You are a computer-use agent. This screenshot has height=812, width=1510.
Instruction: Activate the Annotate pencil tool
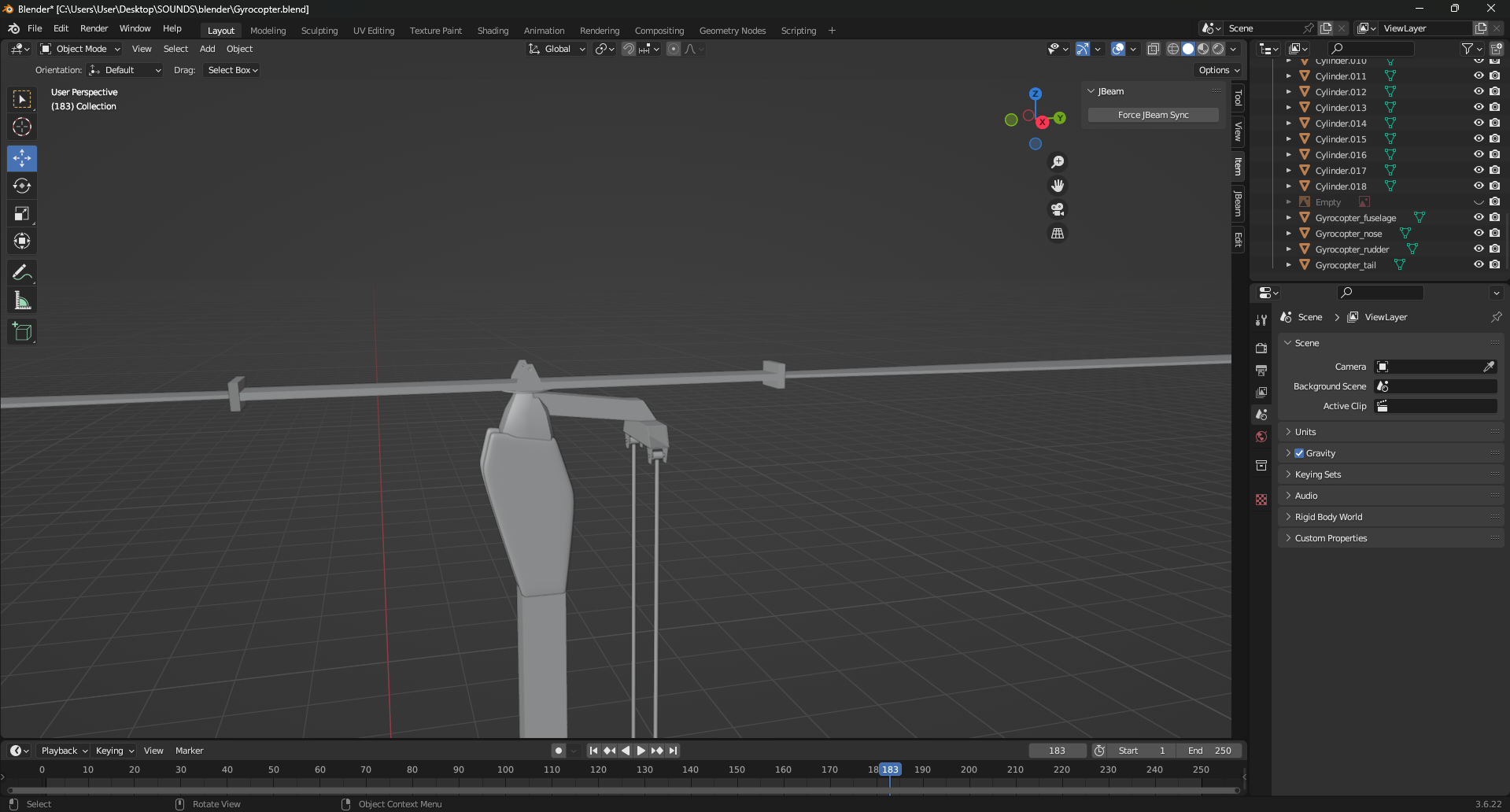[x=22, y=273]
